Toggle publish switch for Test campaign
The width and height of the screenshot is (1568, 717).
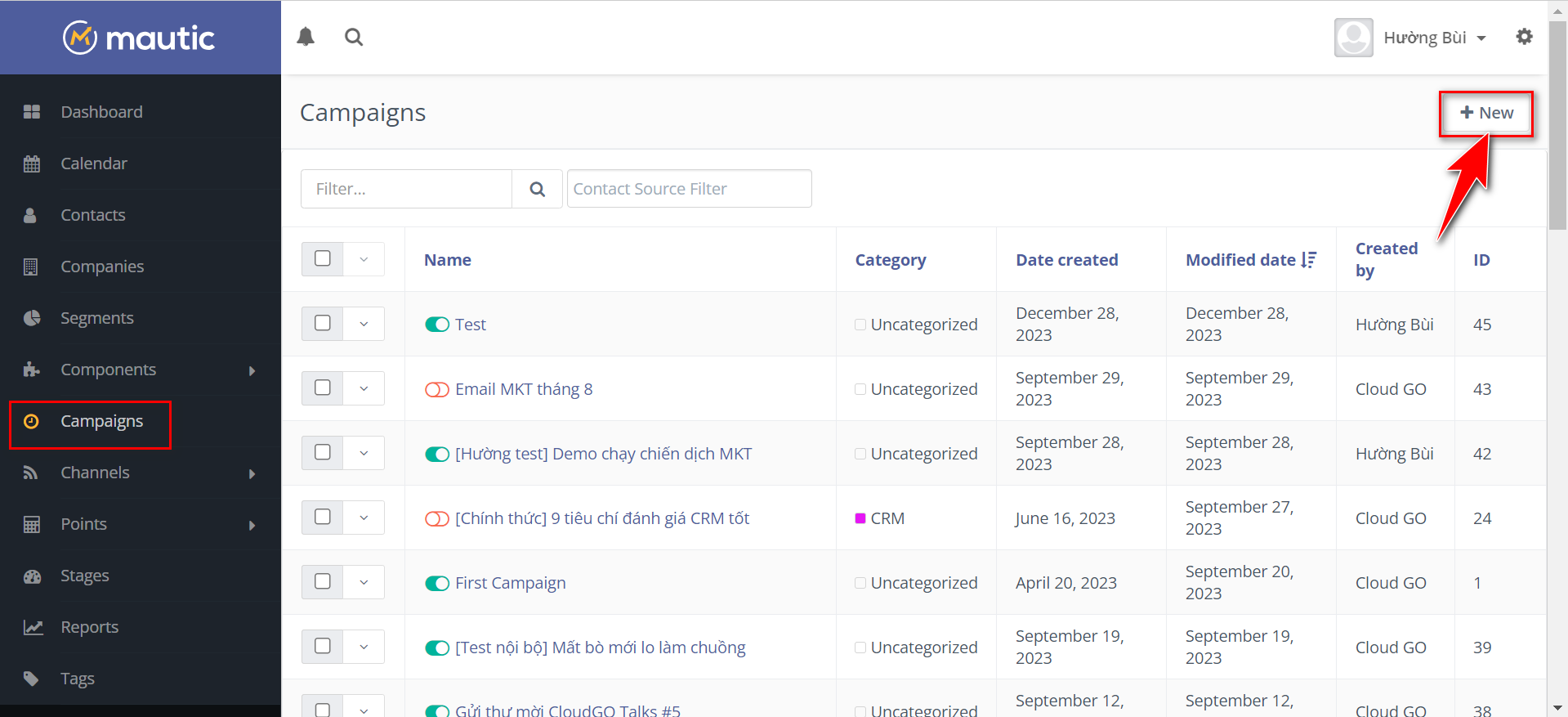437,325
